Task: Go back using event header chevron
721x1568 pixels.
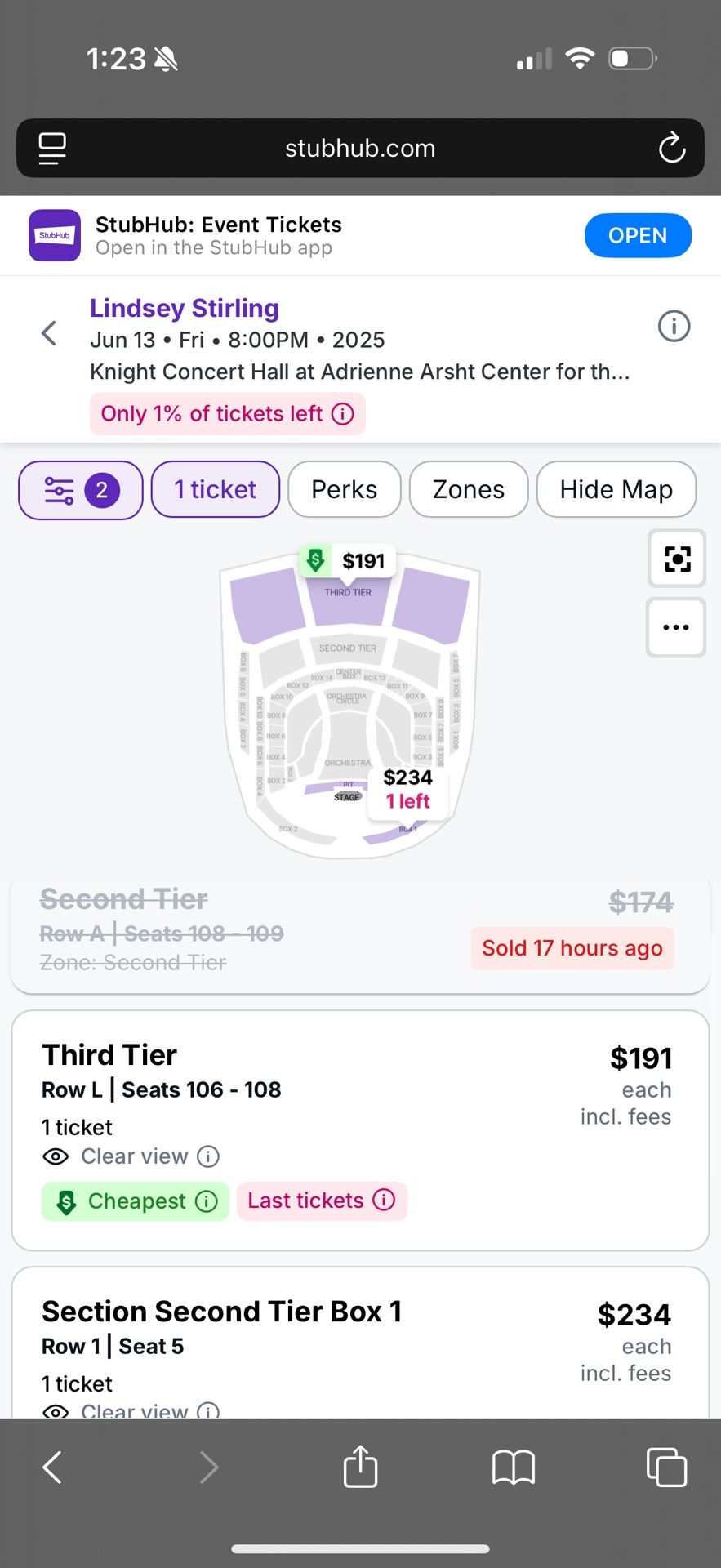Action: (x=49, y=333)
